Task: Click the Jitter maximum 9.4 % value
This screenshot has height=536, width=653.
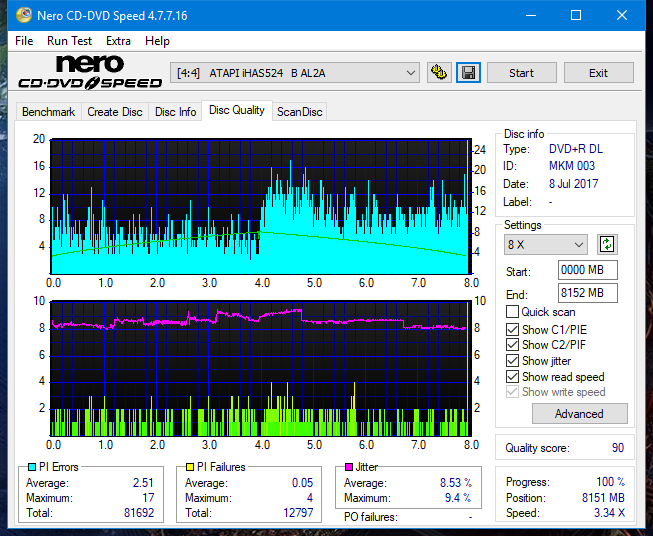Action: pyautogui.click(x=458, y=498)
